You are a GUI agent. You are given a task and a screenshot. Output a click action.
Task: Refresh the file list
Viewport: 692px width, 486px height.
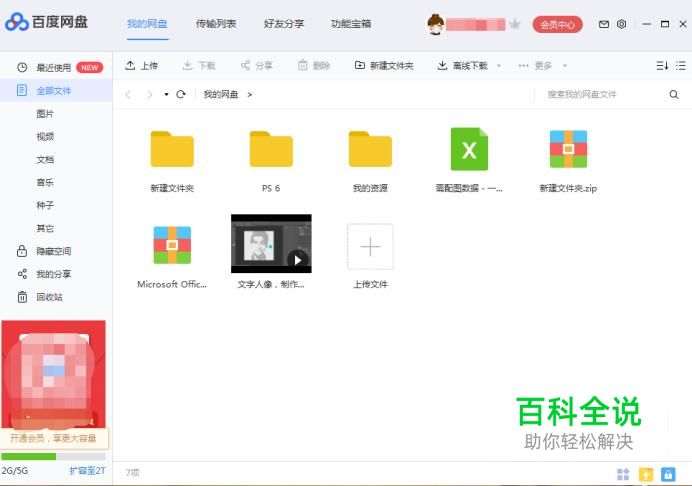click(x=181, y=94)
